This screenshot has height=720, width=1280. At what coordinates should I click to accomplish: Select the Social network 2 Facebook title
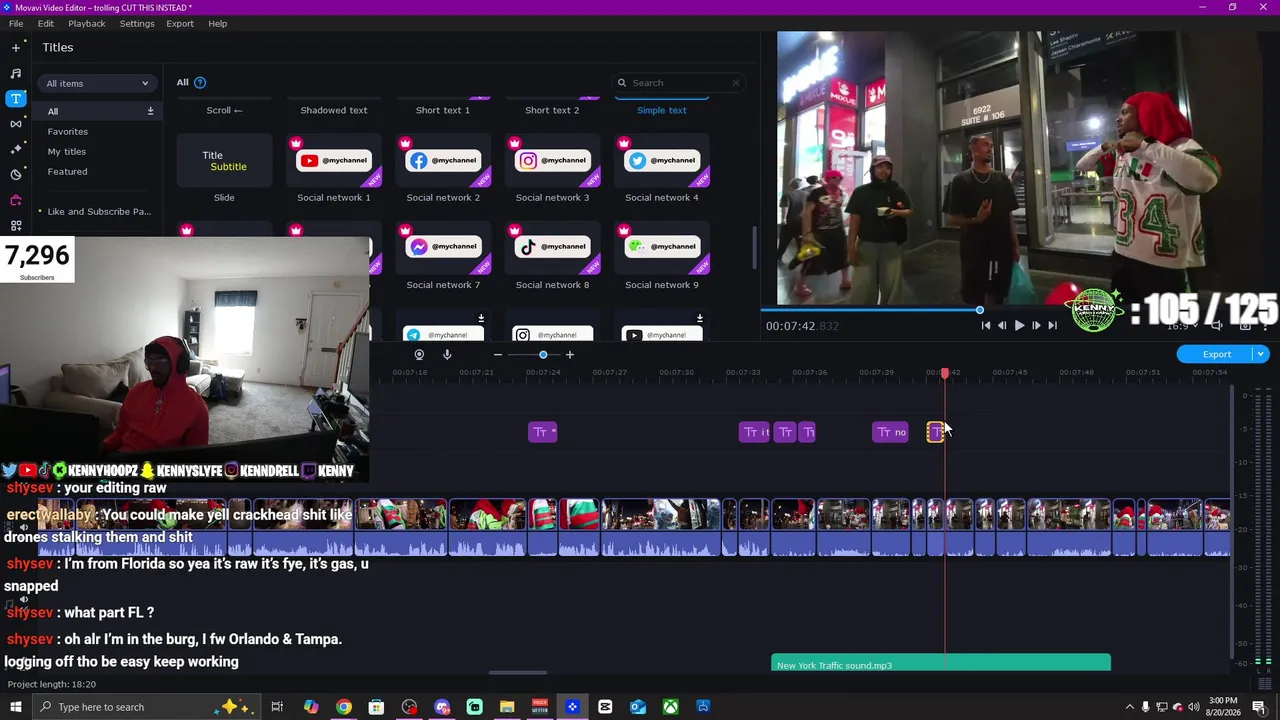(443, 161)
